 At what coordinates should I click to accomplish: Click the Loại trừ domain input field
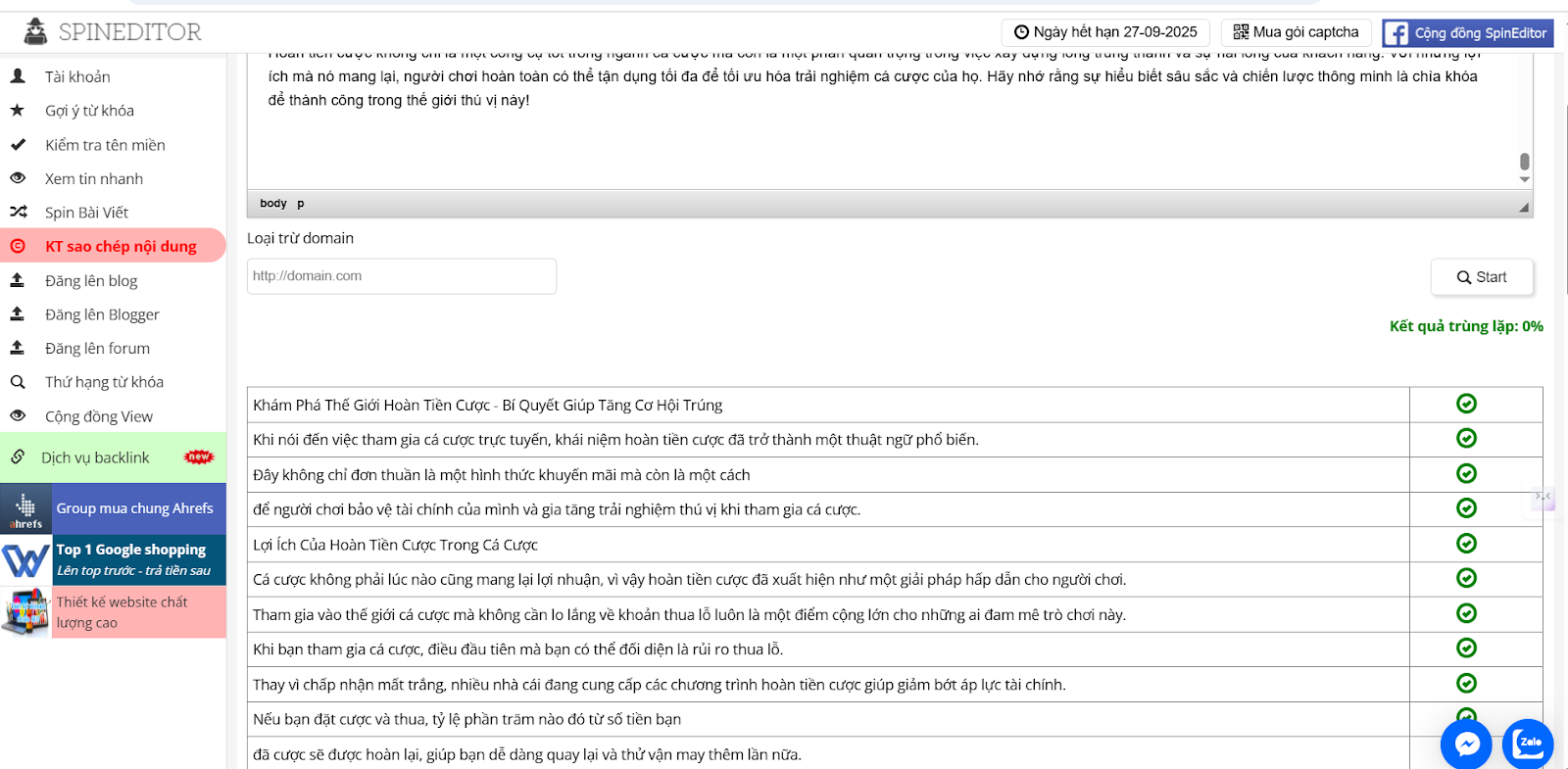tap(402, 276)
